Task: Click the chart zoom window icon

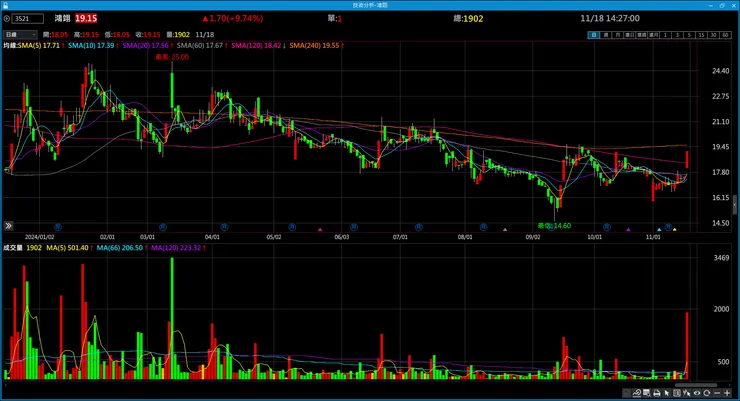Action: click(647, 393)
